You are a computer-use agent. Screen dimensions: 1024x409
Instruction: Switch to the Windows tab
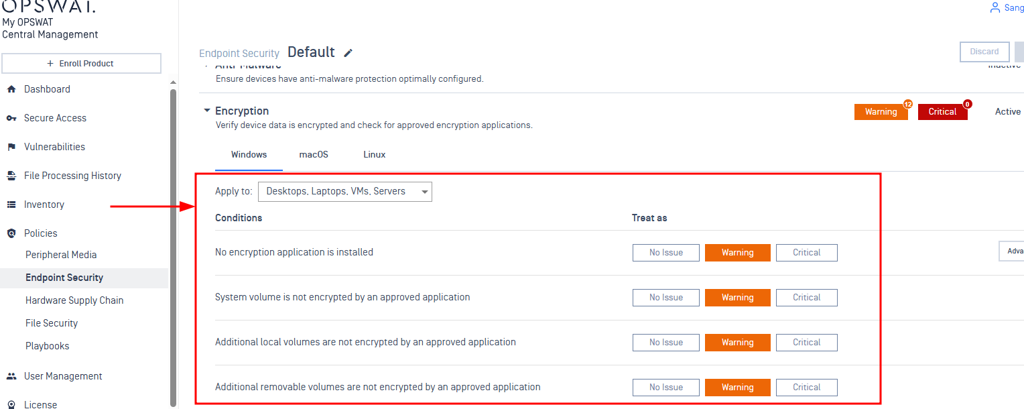pos(249,155)
